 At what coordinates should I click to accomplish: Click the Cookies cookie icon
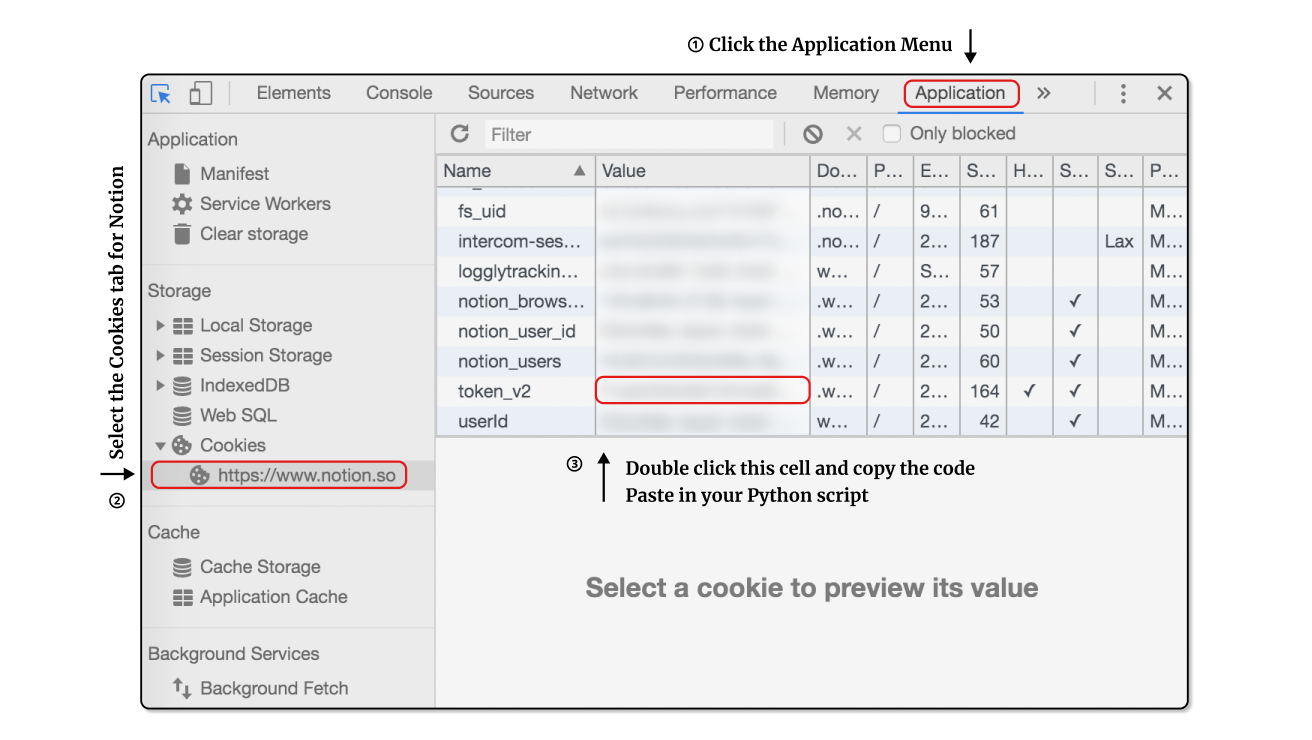click(182, 446)
